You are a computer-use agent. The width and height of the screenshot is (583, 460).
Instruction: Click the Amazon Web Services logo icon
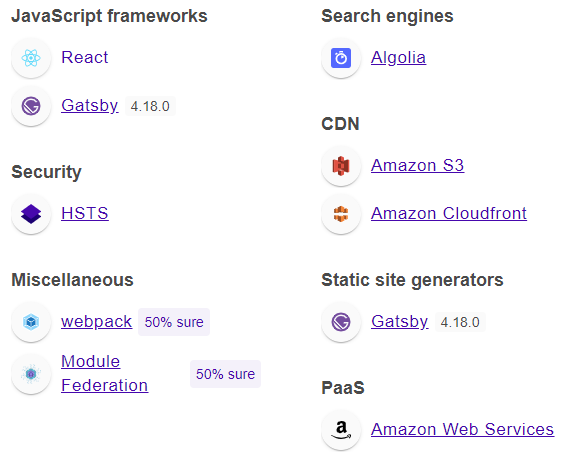point(341,430)
